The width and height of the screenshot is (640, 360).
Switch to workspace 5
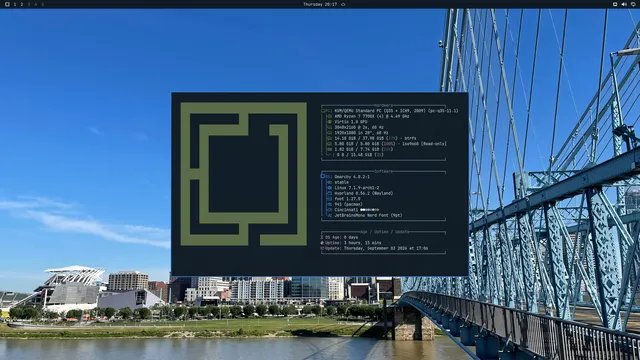click(x=42, y=4)
